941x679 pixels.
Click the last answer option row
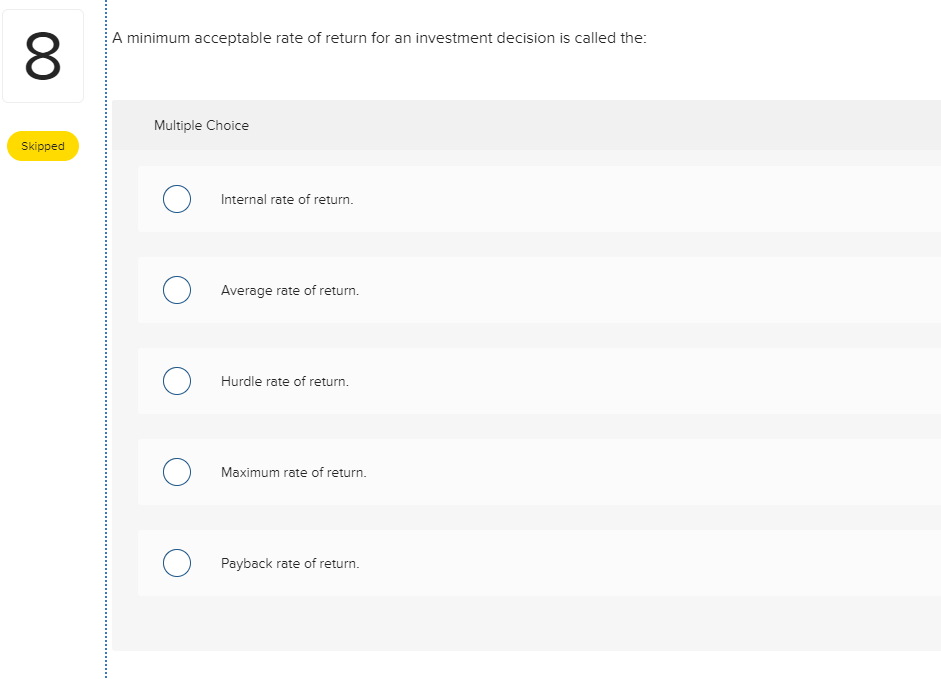[500, 562]
